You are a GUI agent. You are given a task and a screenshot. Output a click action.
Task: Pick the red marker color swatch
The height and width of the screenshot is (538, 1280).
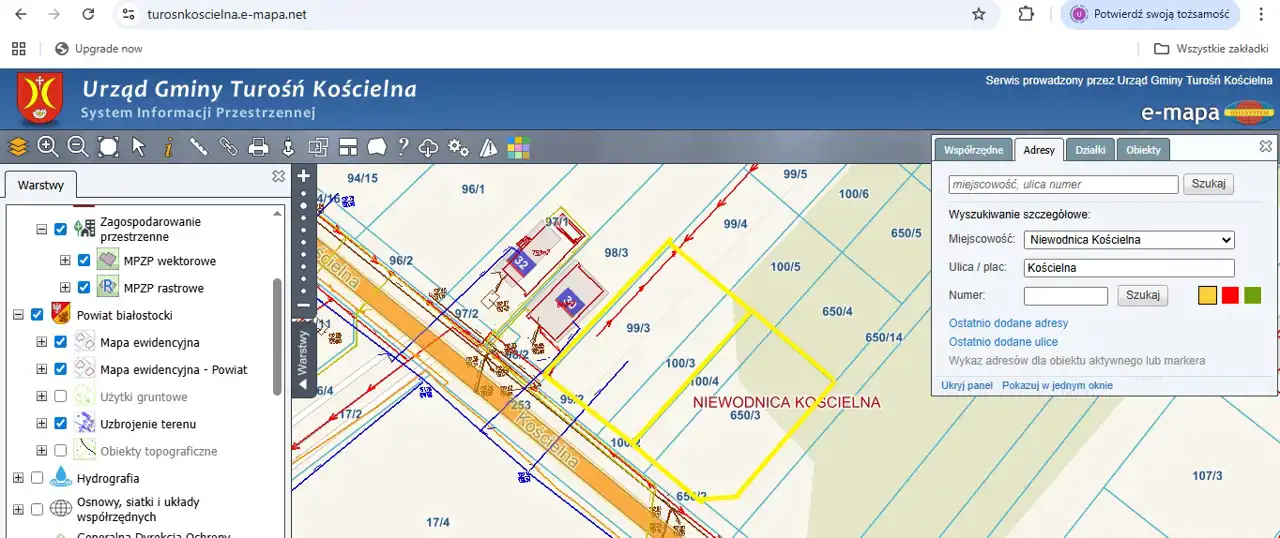[1230, 295]
